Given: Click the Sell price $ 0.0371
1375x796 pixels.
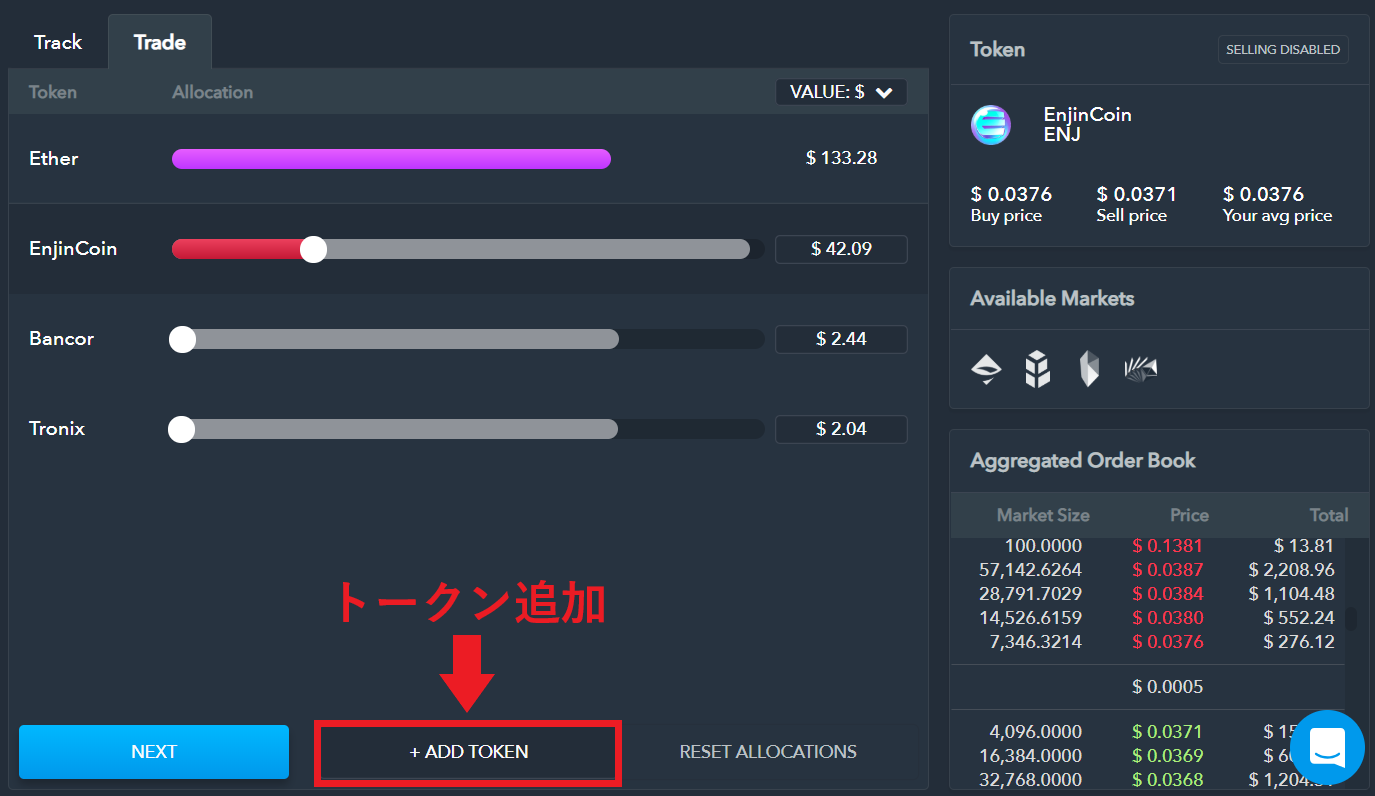Looking at the screenshot, I should (1137, 194).
